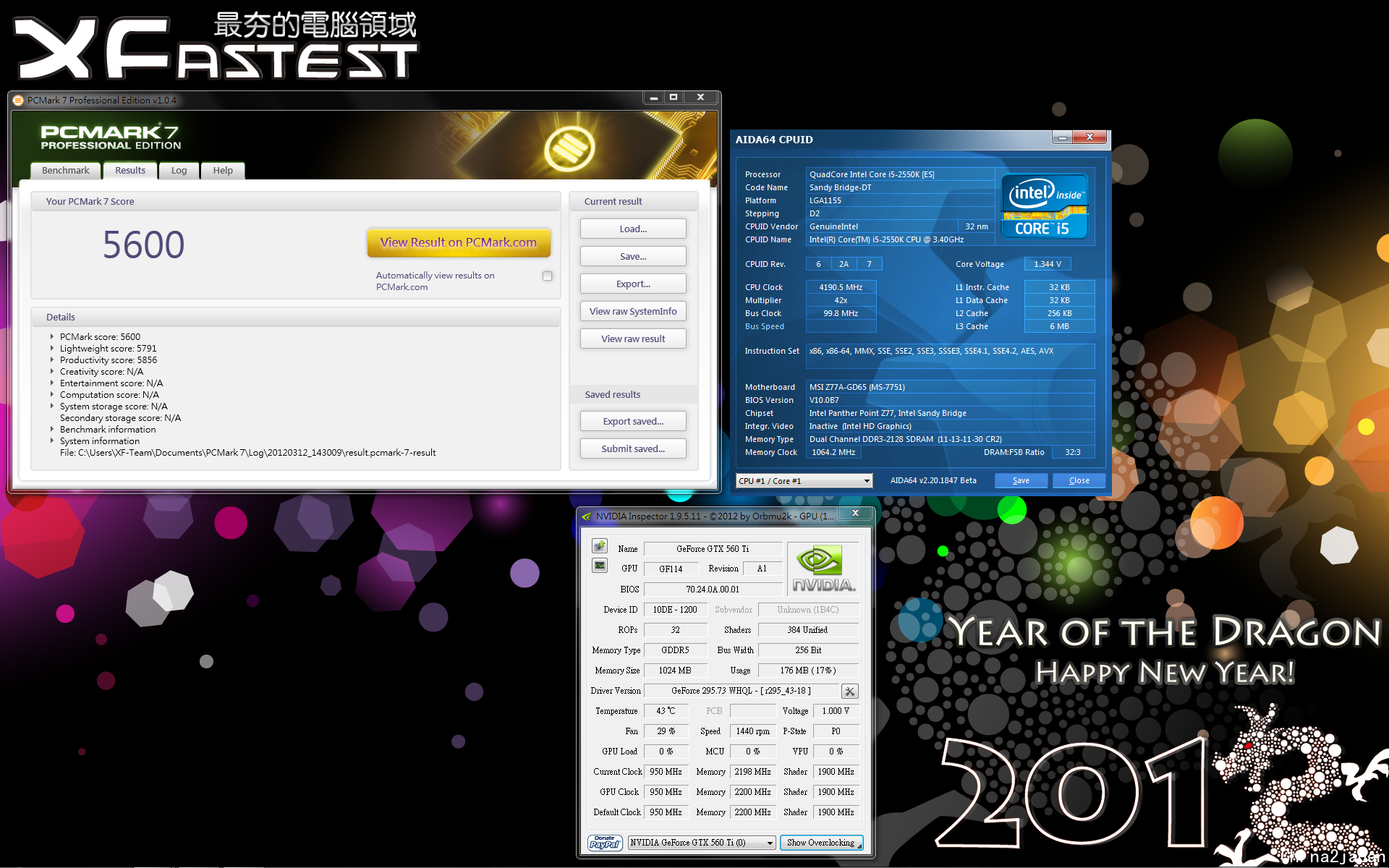The height and width of the screenshot is (868, 1389).
Task: Expand the Lightweight score: 5791 row
Action: tap(52, 348)
